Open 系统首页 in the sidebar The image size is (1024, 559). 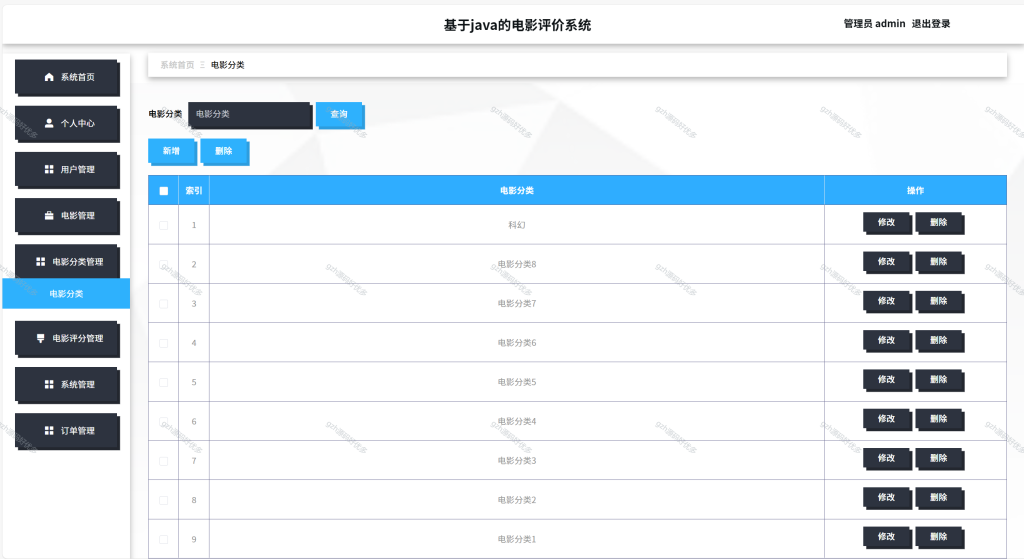(67, 78)
